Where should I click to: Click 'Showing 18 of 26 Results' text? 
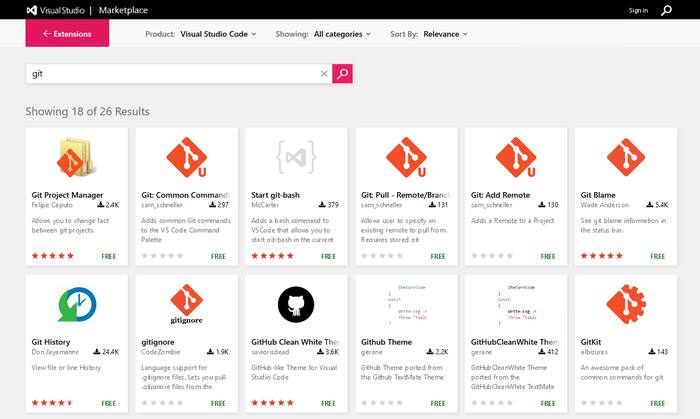[x=88, y=111]
